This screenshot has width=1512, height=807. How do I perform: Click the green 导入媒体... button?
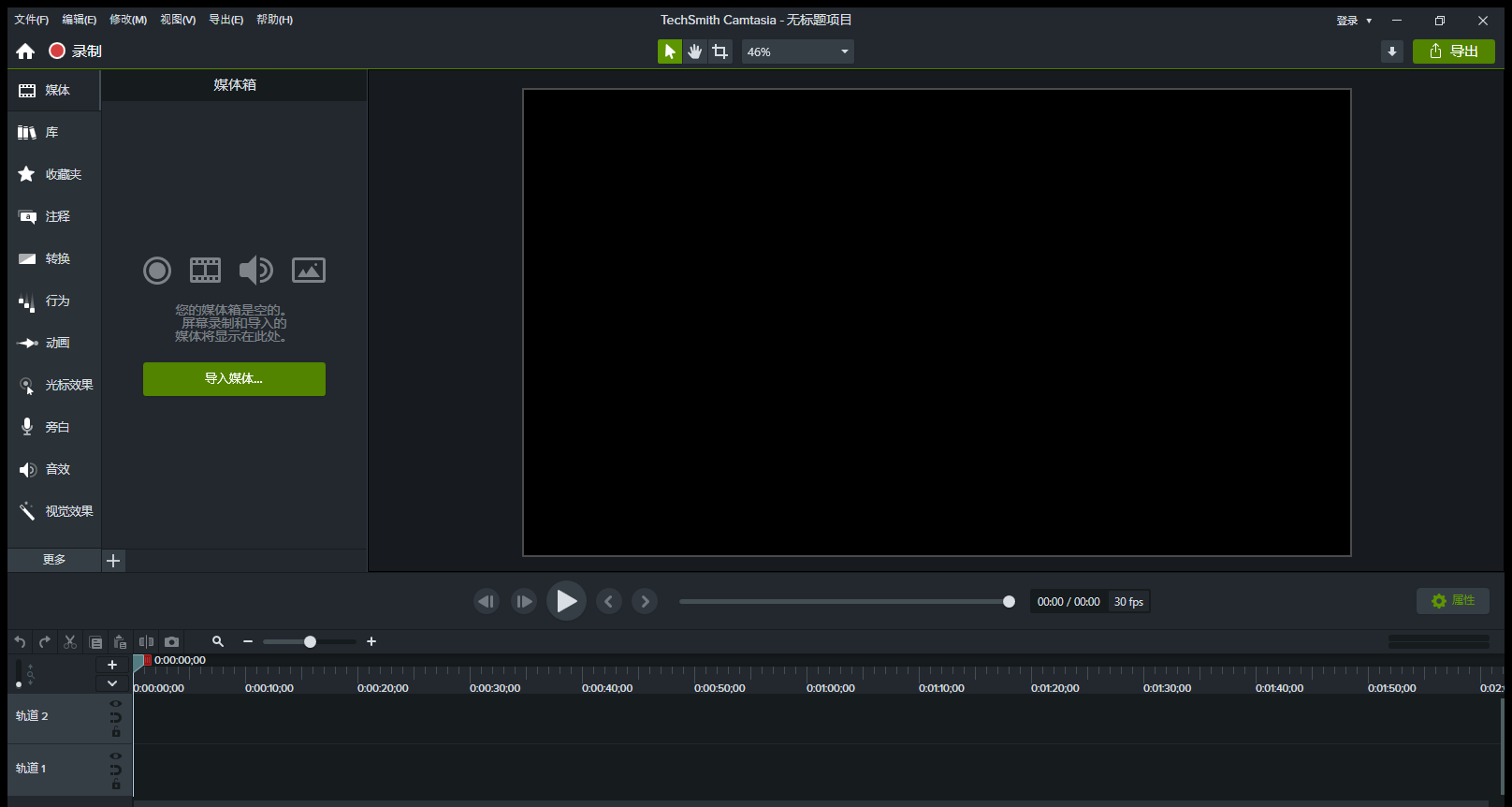tap(234, 379)
